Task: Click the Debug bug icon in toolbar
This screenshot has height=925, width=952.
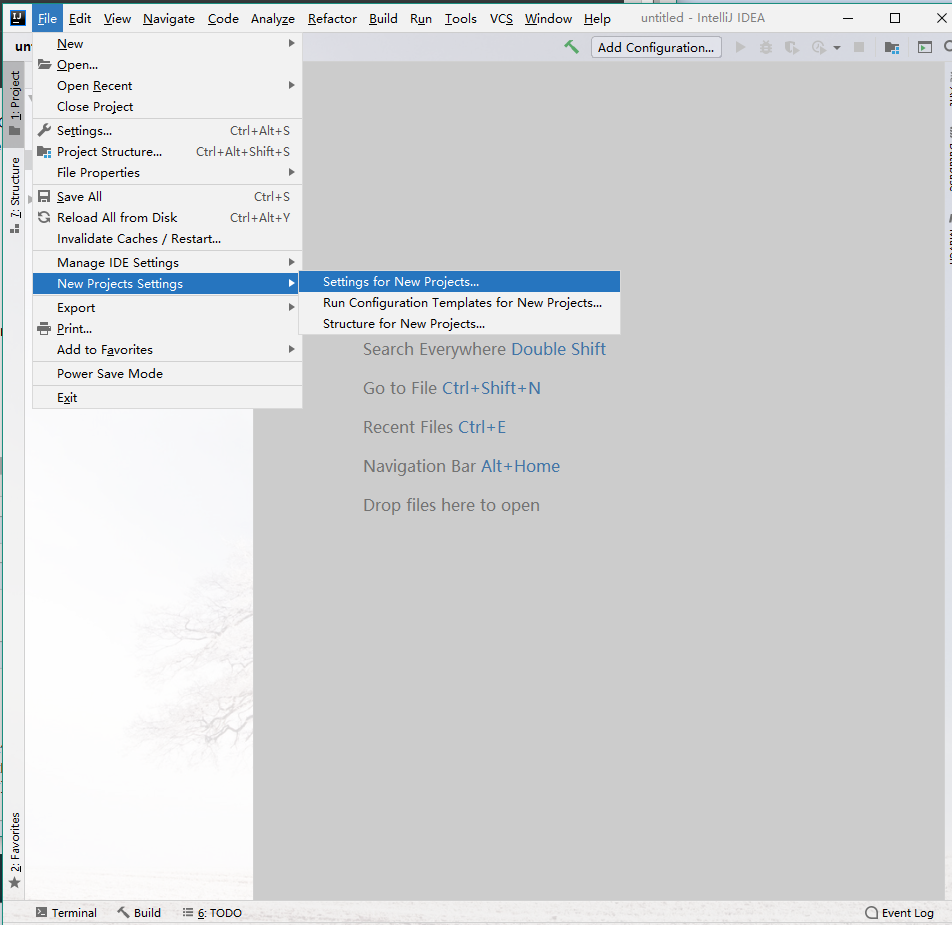Action: [x=766, y=47]
